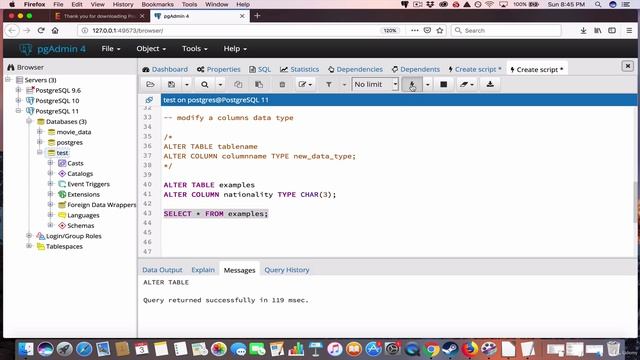640x360 pixels.
Task: Open pgAdmin Help menu
Action: click(235, 49)
